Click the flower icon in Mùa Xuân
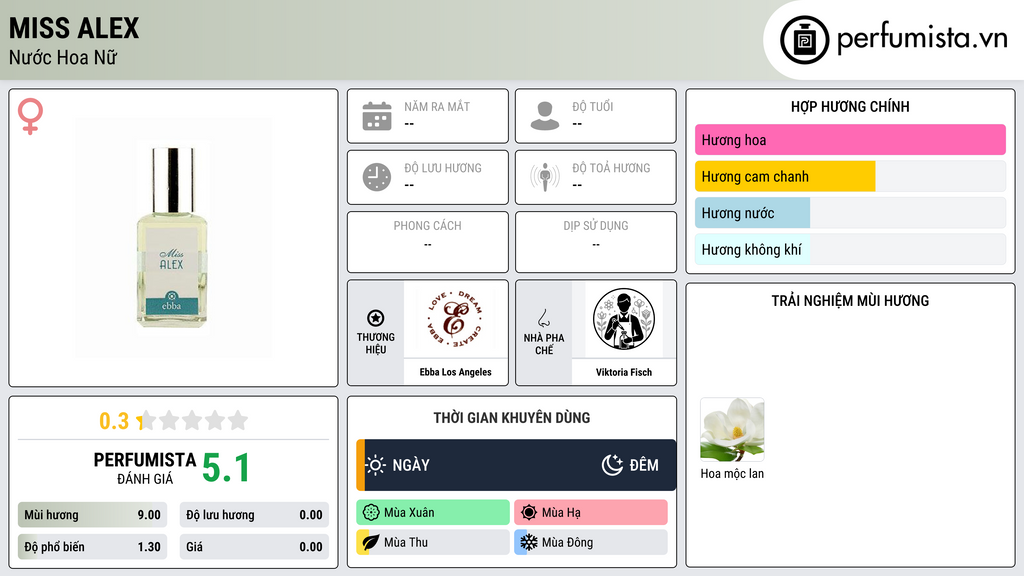 [x=371, y=513]
